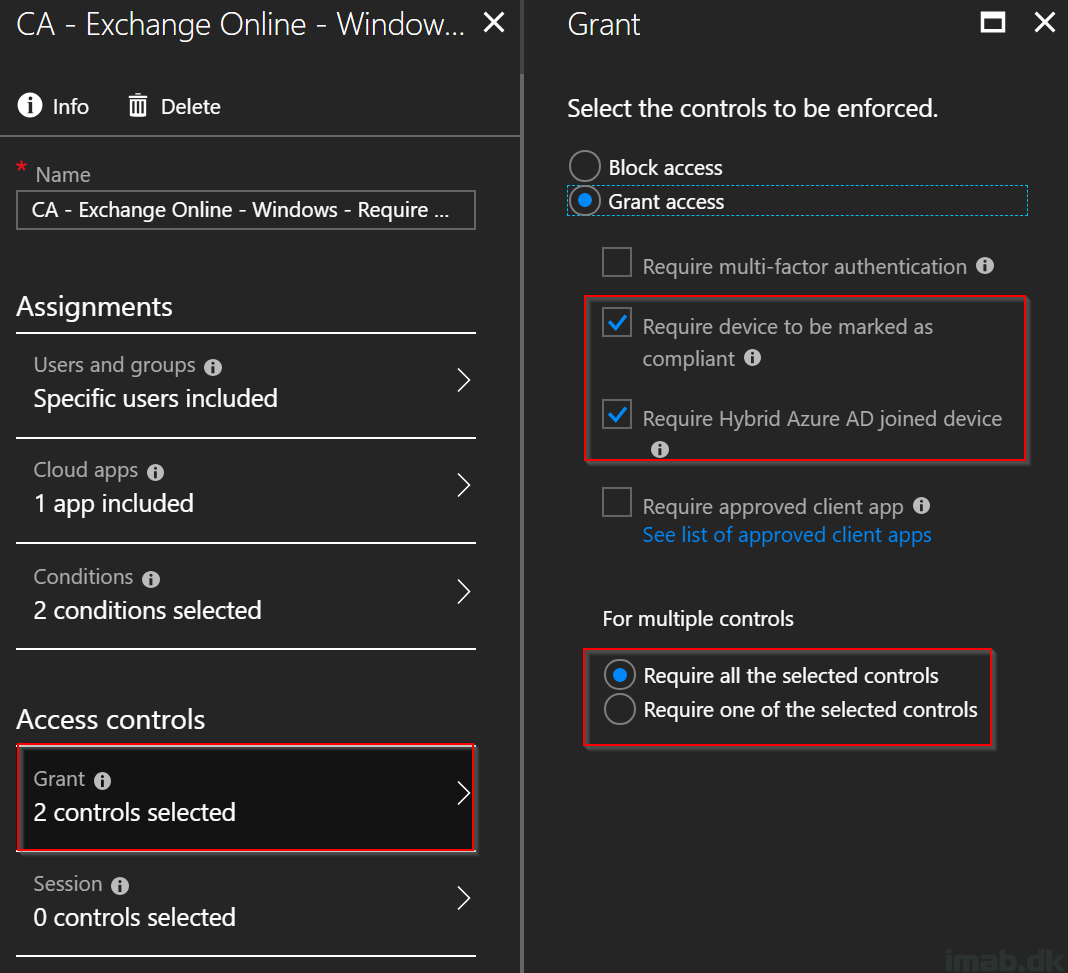Open 1 app included setting
Viewport: 1068px width, 973px height.
point(246,490)
